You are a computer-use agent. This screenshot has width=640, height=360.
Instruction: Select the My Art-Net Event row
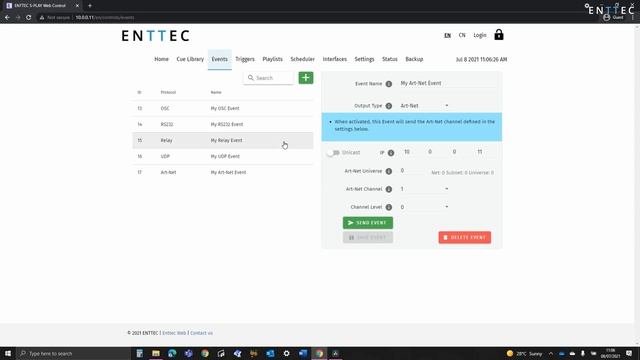(x=223, y=172)
